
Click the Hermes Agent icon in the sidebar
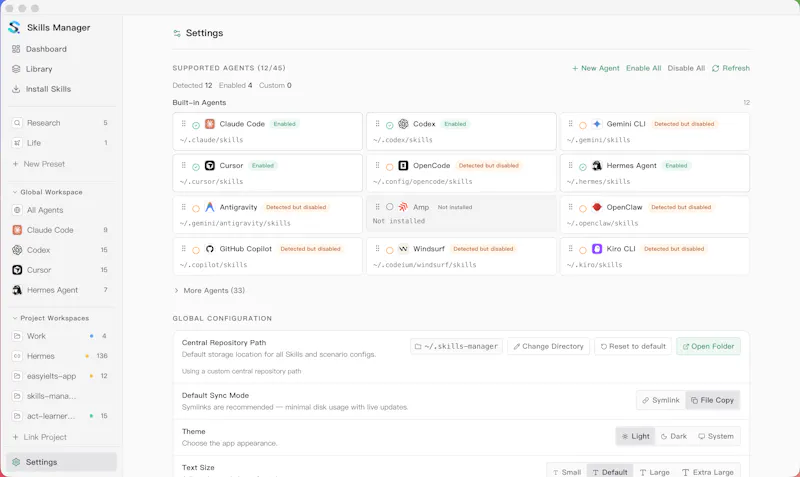click(17, 290)
